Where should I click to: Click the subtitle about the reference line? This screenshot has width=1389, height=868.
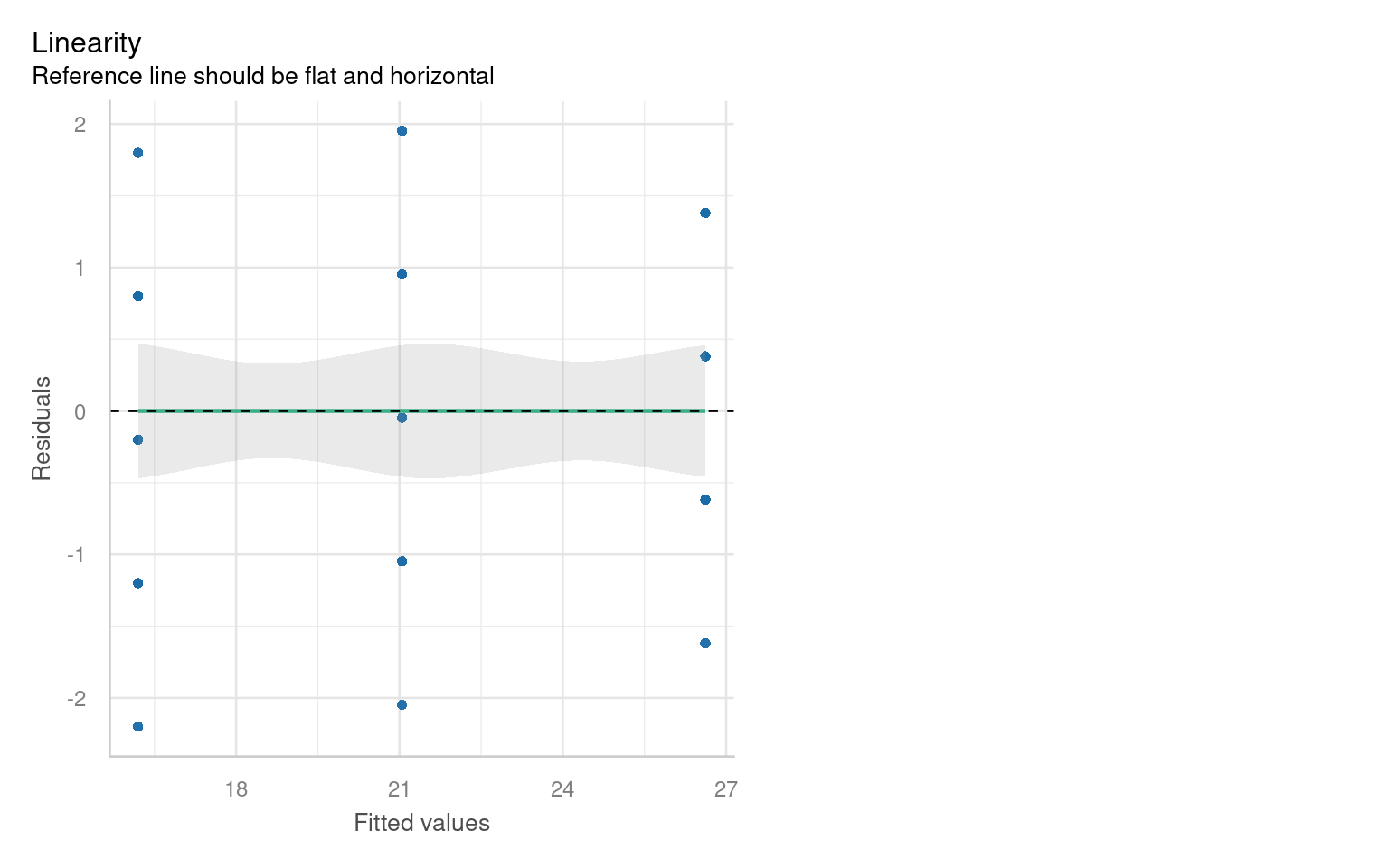tap(262, 76)
